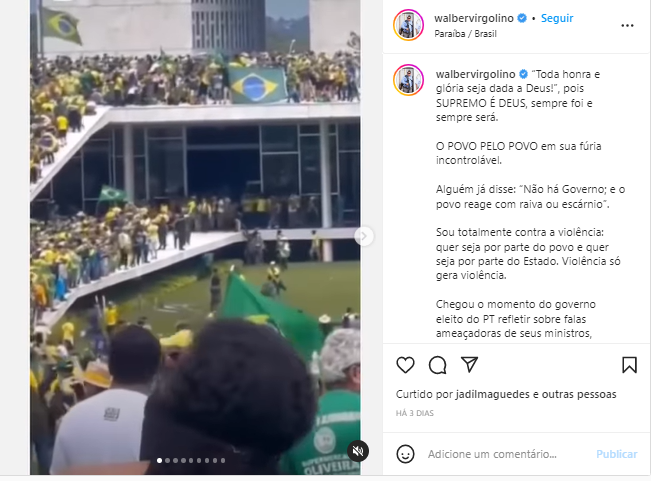Submit the comment with Publicar
This screenshot has width=651, height=481.
[617, 454]
